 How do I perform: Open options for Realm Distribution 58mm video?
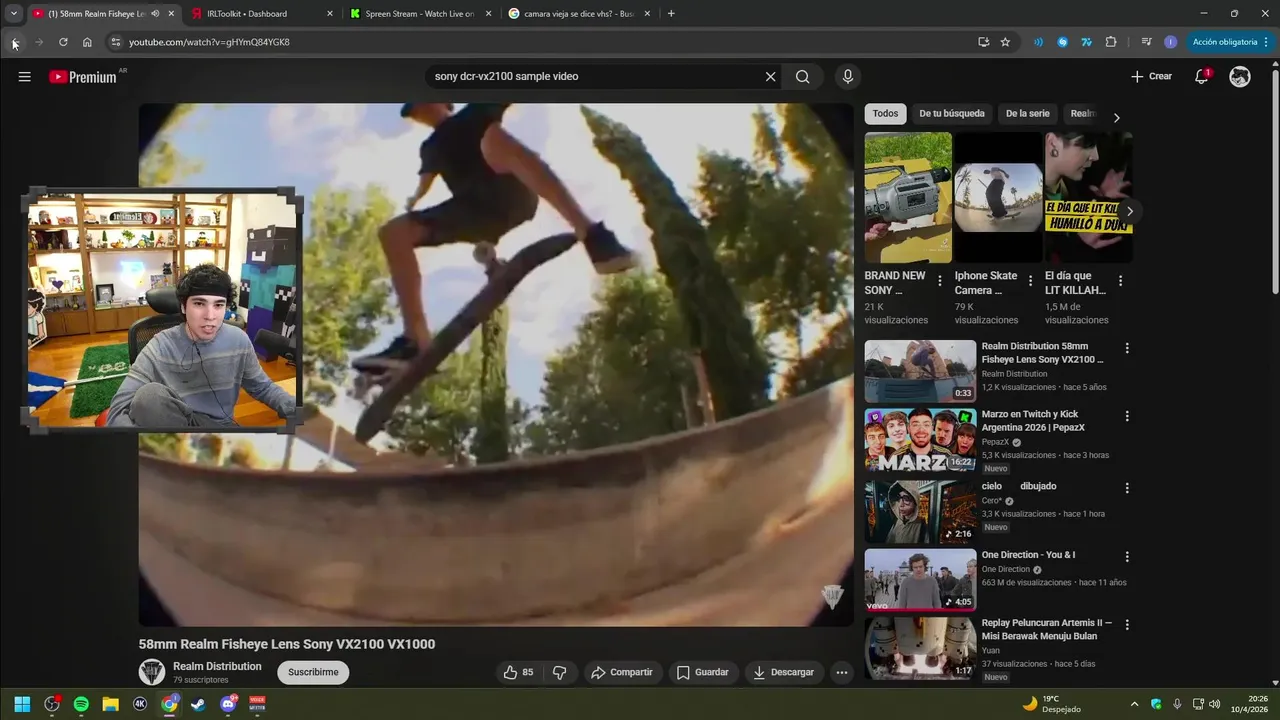pyautogui.click(x=1127, y=348)
